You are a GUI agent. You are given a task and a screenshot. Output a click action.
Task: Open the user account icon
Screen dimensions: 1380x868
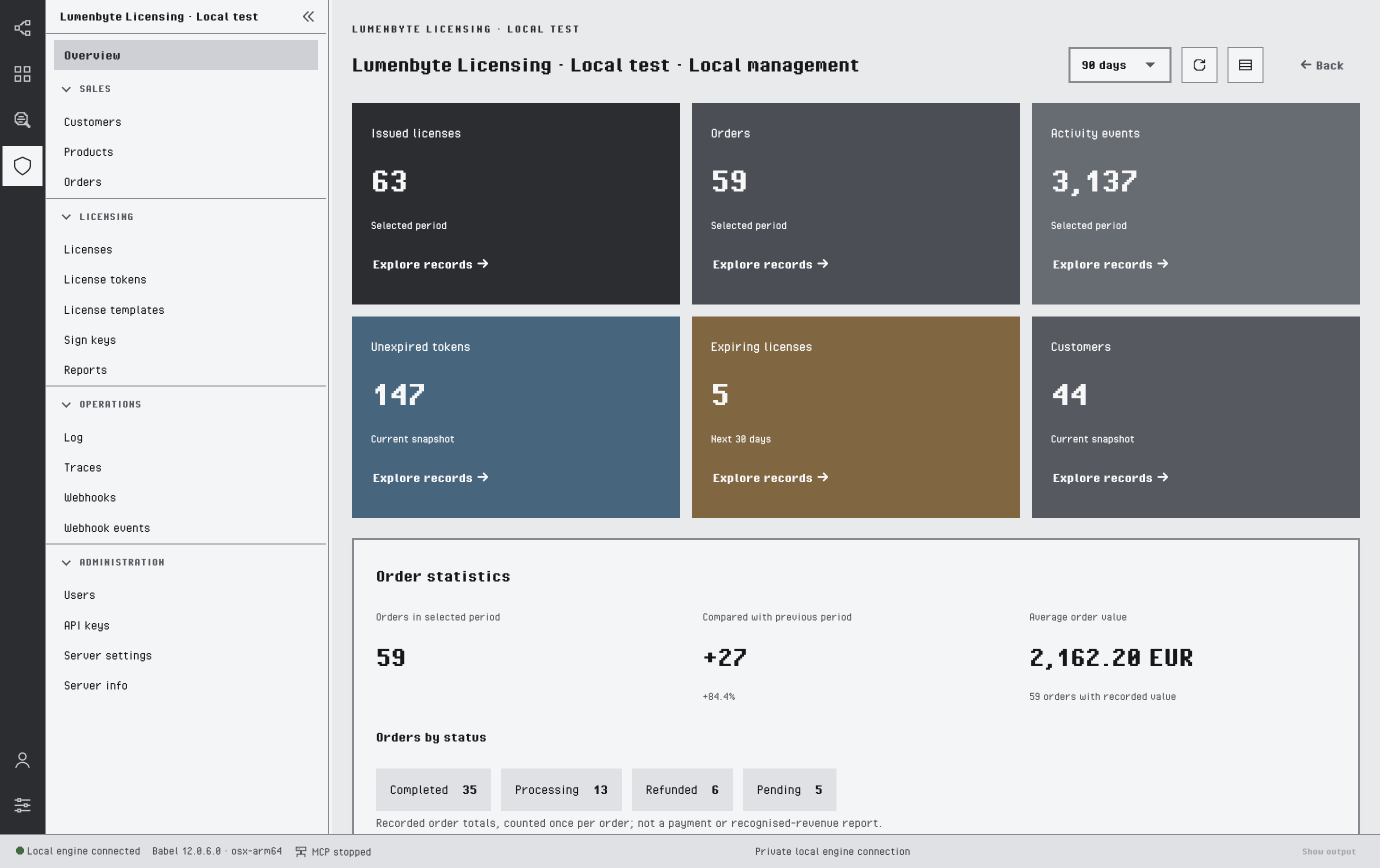[x=22, y=760]
